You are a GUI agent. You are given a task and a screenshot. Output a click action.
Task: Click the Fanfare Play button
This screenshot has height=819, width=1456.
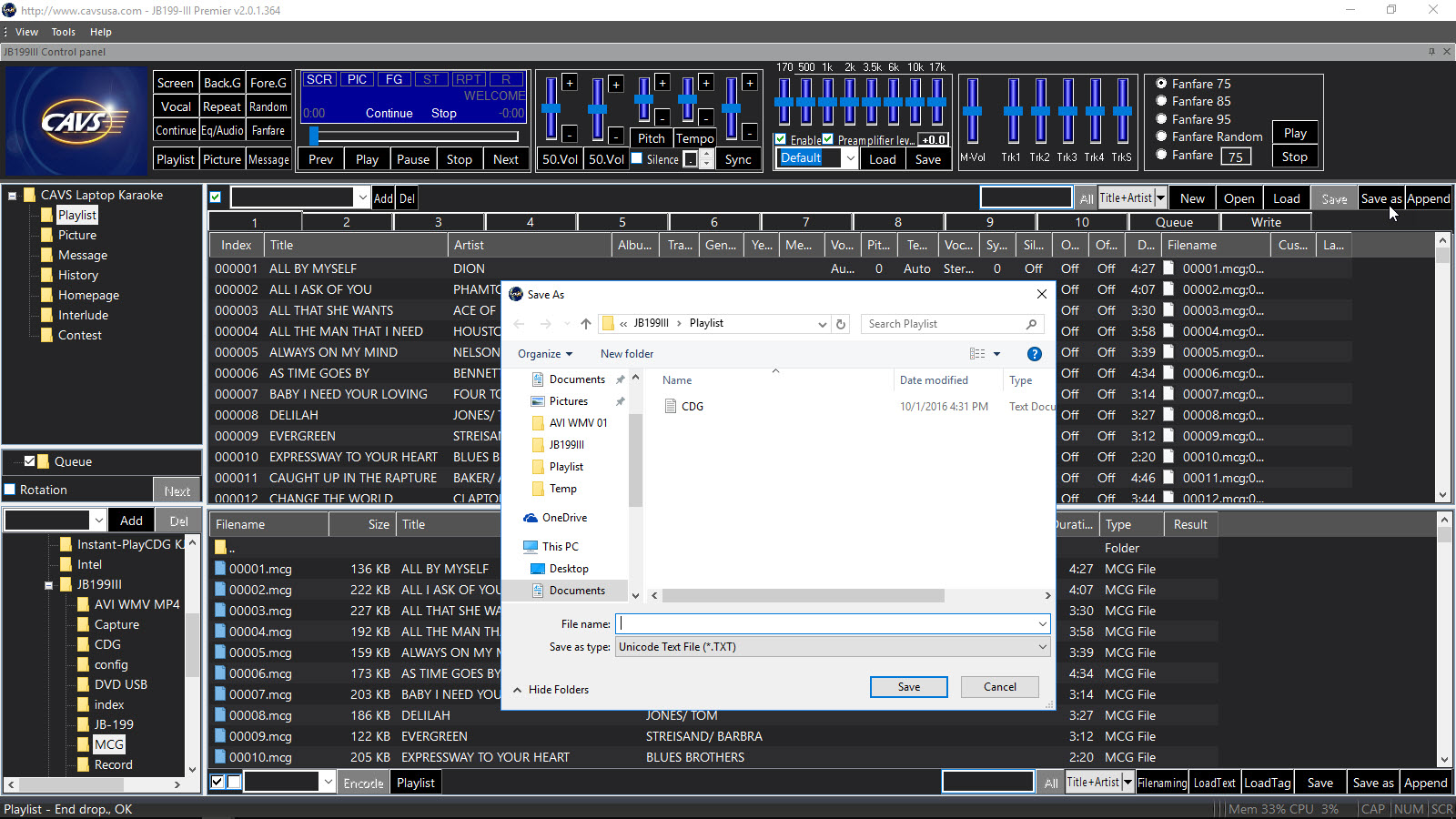(x=1295, y=133)
